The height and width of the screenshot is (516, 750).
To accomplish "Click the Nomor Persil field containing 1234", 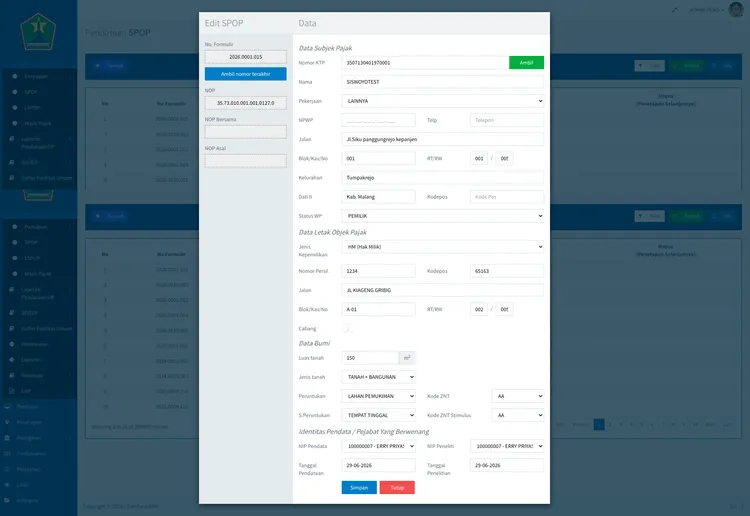I will click(378, 271).
